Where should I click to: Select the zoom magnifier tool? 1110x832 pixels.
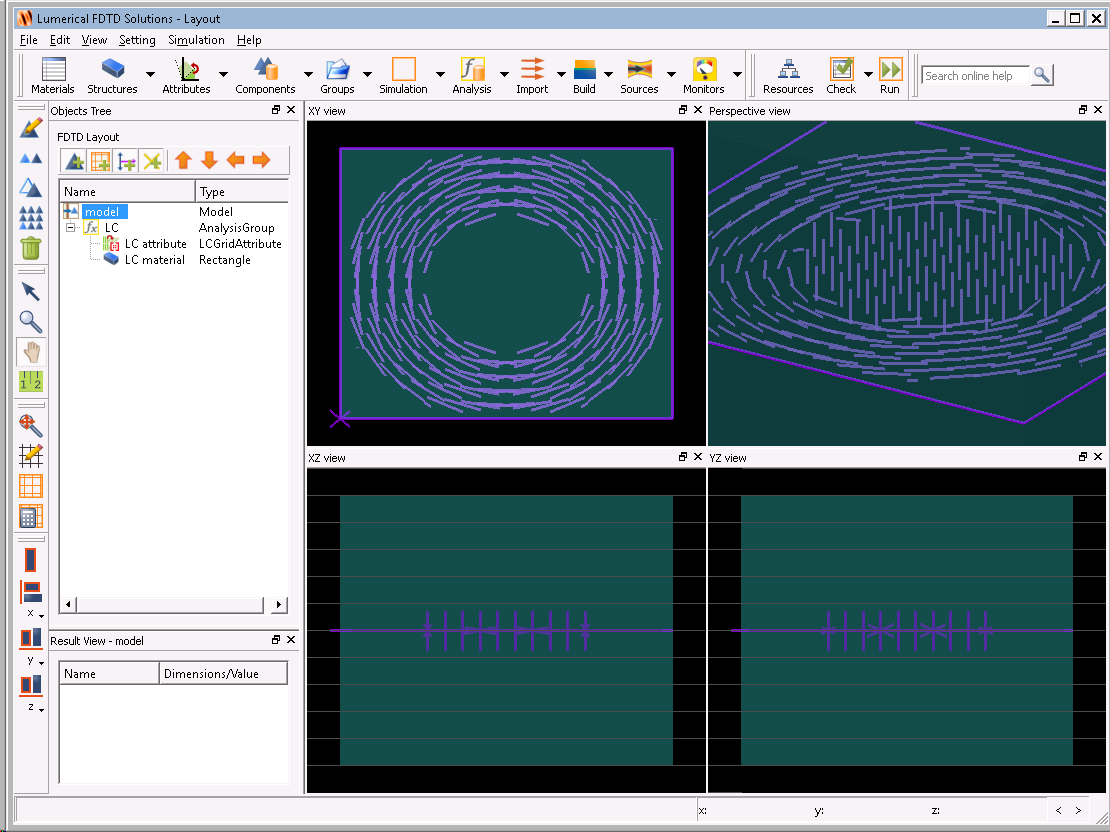coord(30,321)
